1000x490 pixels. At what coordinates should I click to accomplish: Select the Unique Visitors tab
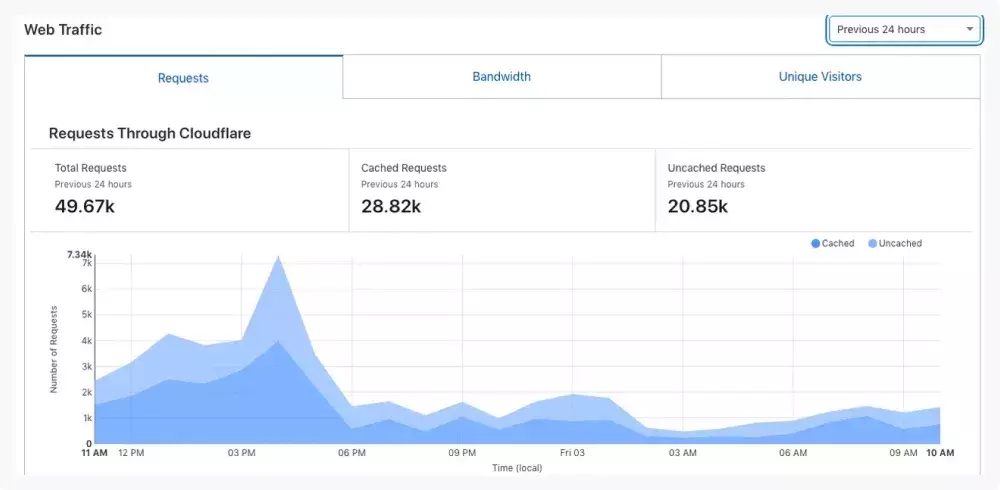[820, 77]
